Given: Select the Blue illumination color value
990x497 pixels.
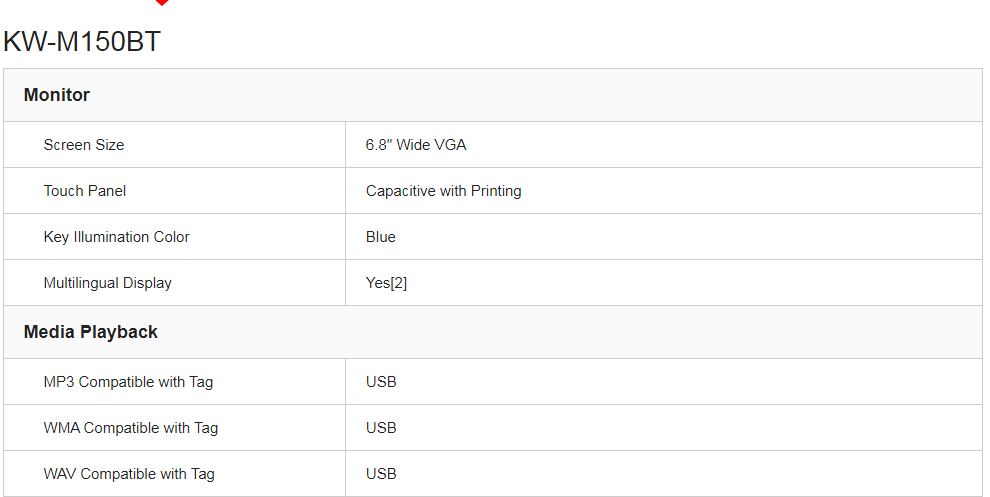Looking at the screenshot, I should click(381, 237).
